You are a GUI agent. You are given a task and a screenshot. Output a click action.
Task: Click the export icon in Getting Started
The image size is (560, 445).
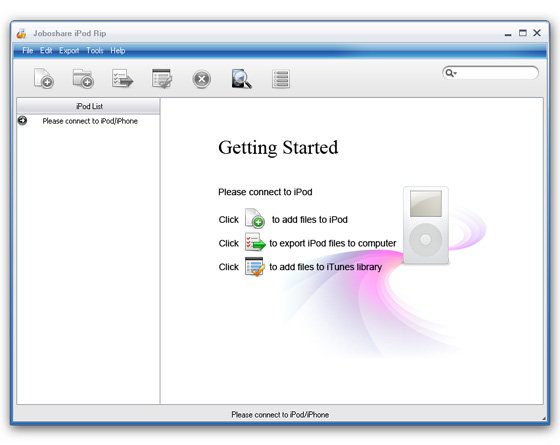click(255, 241)
